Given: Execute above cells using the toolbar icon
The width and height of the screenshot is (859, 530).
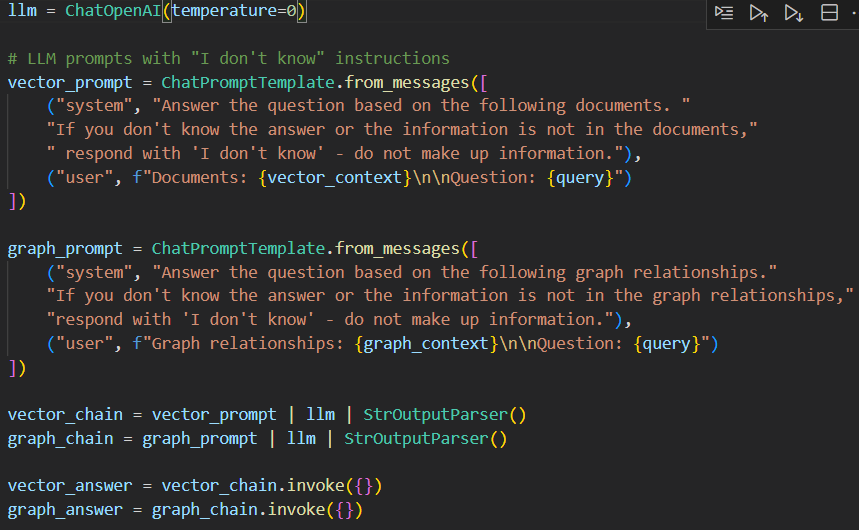Looking at the screenshot, I should click(x=759, y=13).
